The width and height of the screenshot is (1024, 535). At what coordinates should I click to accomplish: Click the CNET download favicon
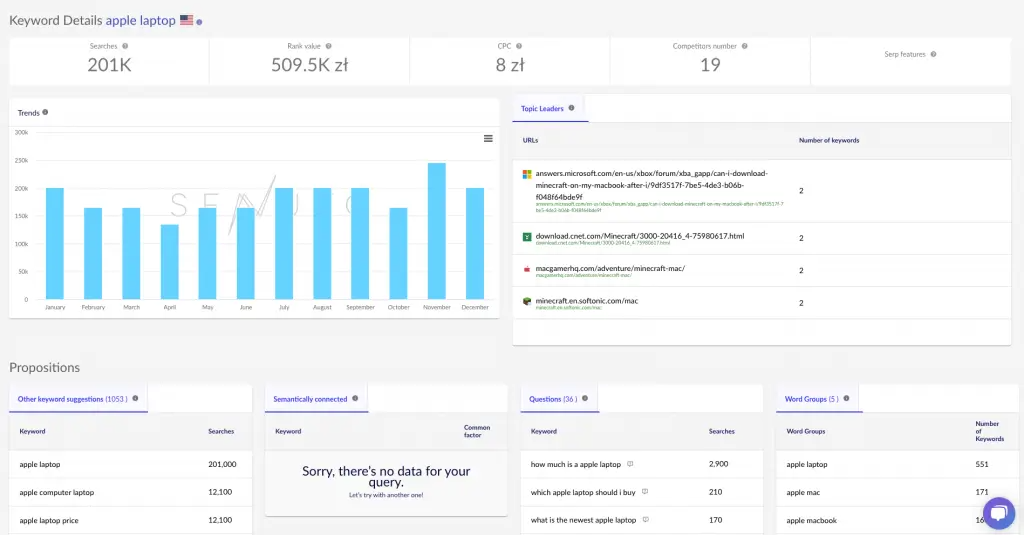[x=527, y=237]
